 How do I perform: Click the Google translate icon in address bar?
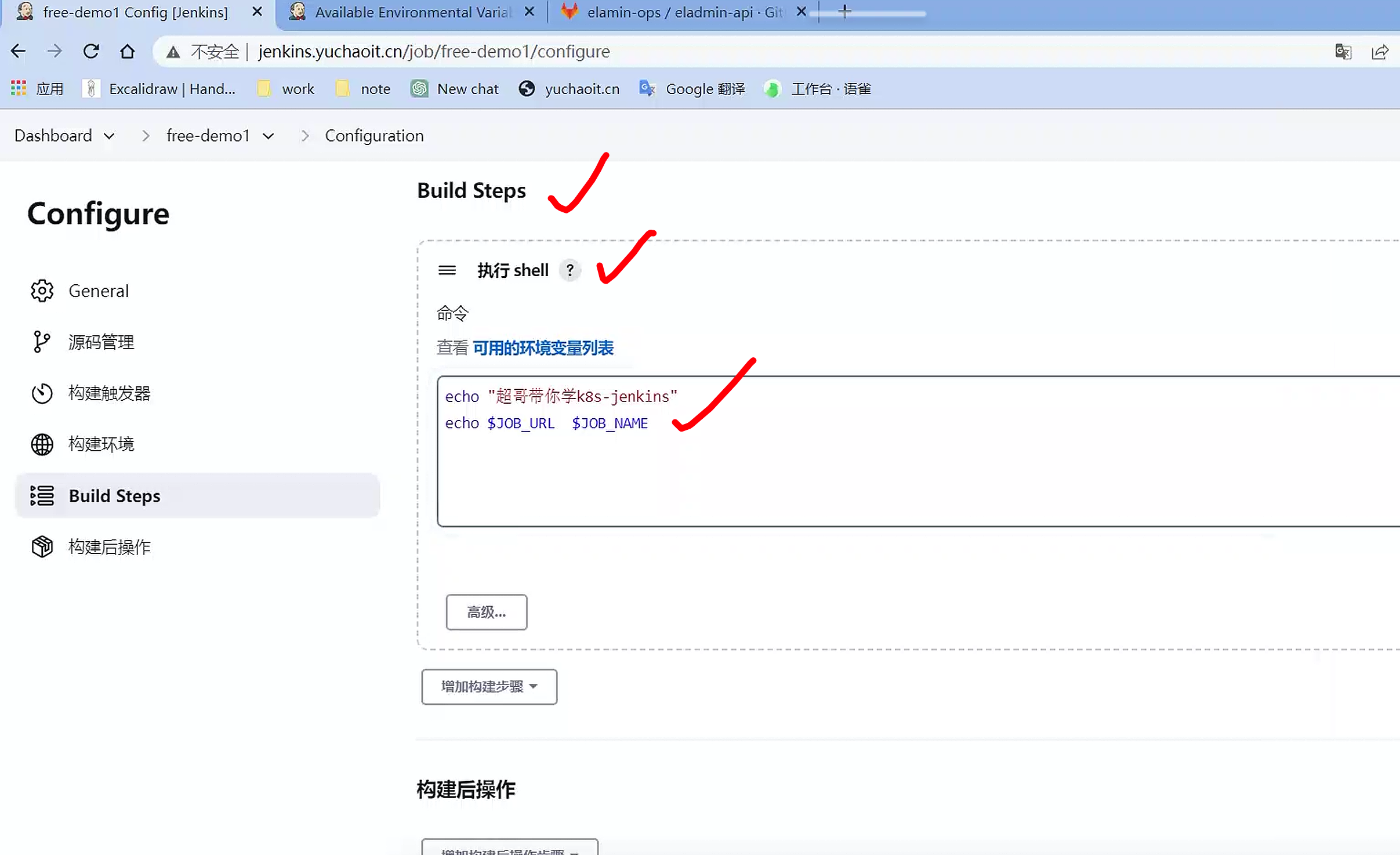coord(1343,52)
